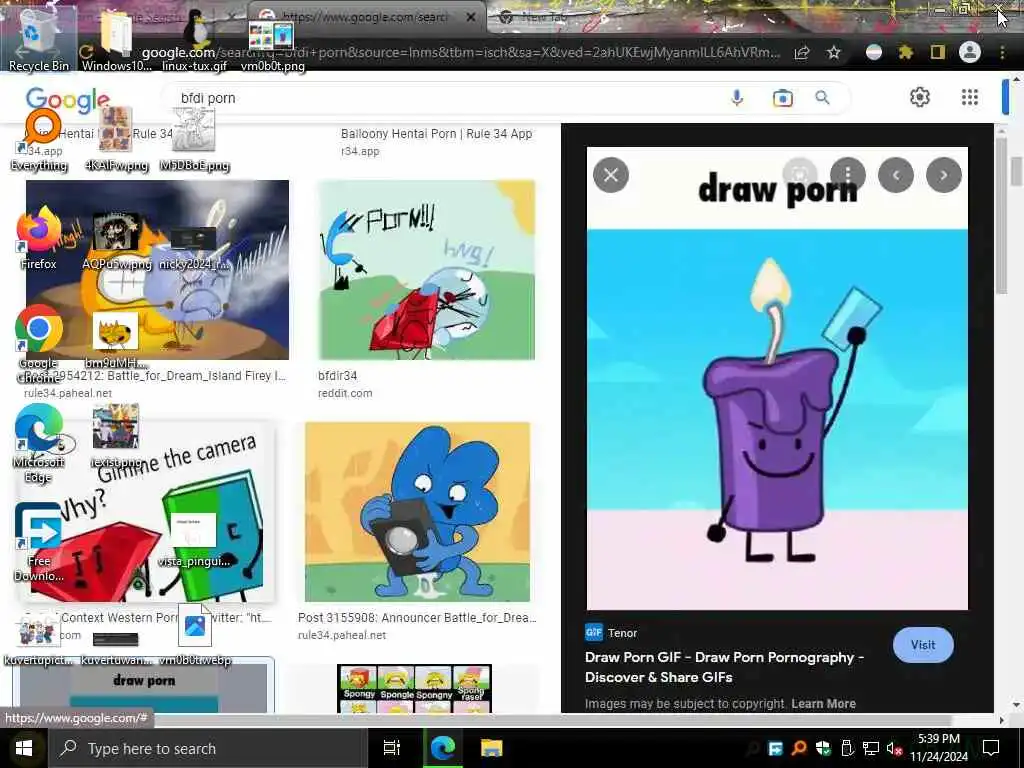The height and width of the screenshot is (768, 1024).
Task: Open the vm0b0t.webp desktop file
Action: (x=195, y=635)
